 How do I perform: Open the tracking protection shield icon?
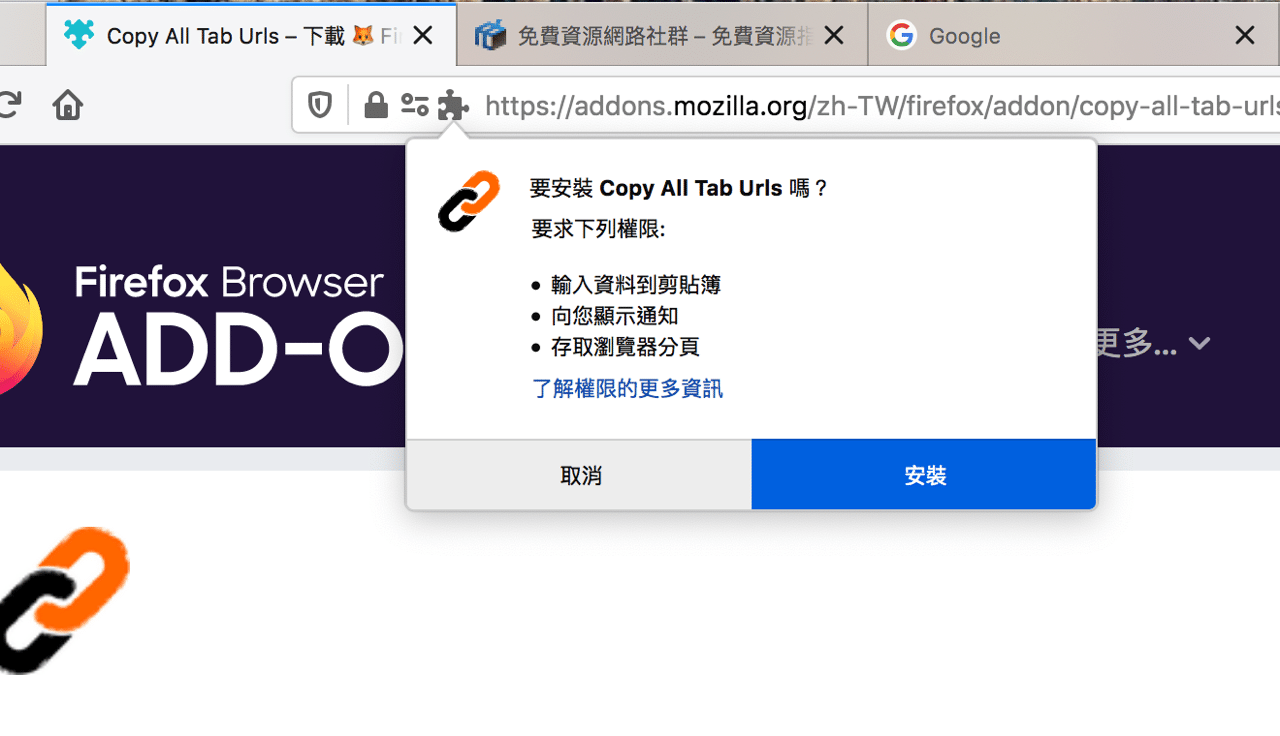(x=319, y=104)
